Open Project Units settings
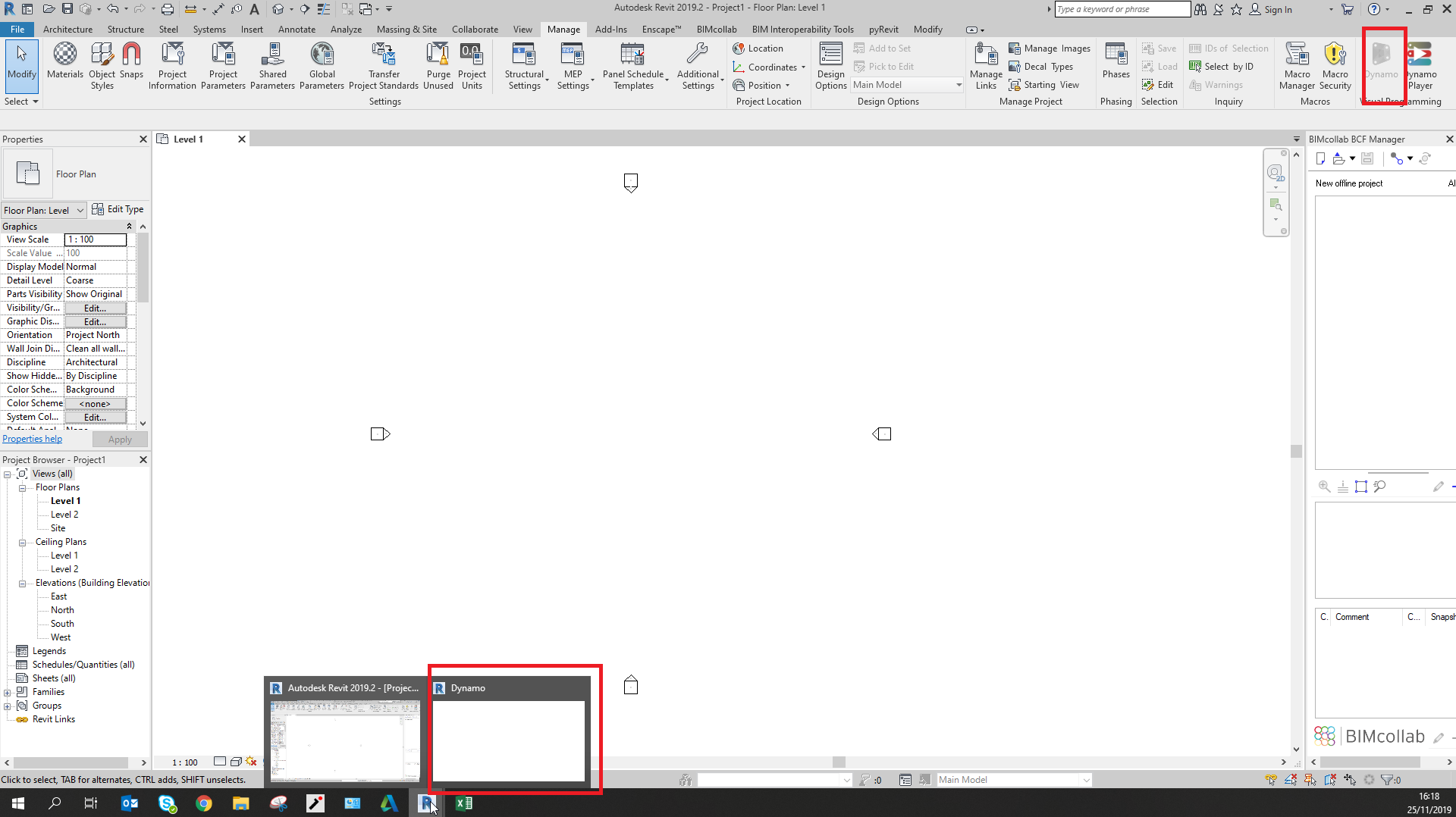 (472, 66)
